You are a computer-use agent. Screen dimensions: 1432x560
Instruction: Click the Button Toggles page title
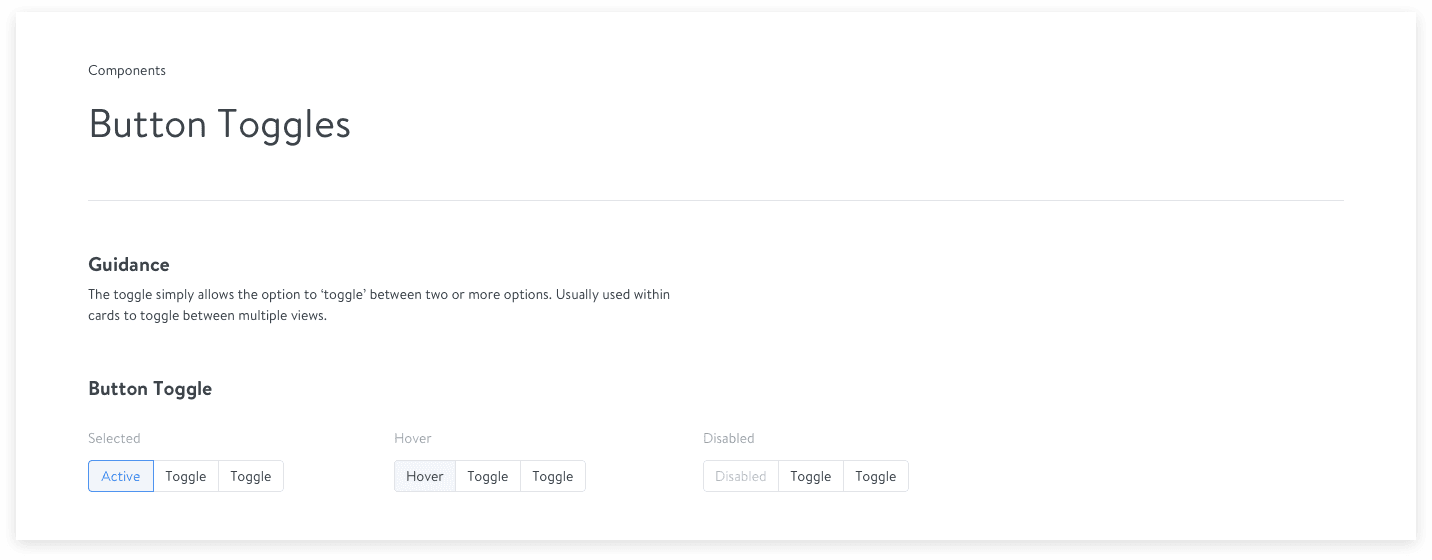click(220, 125)
